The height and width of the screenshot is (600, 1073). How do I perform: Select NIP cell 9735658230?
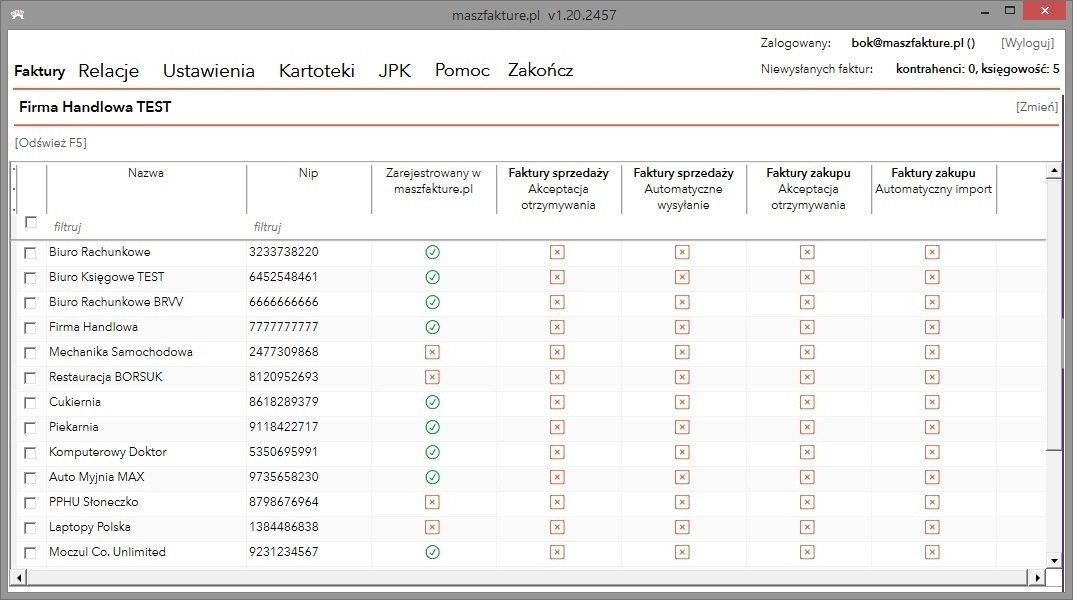click(309, 477)
